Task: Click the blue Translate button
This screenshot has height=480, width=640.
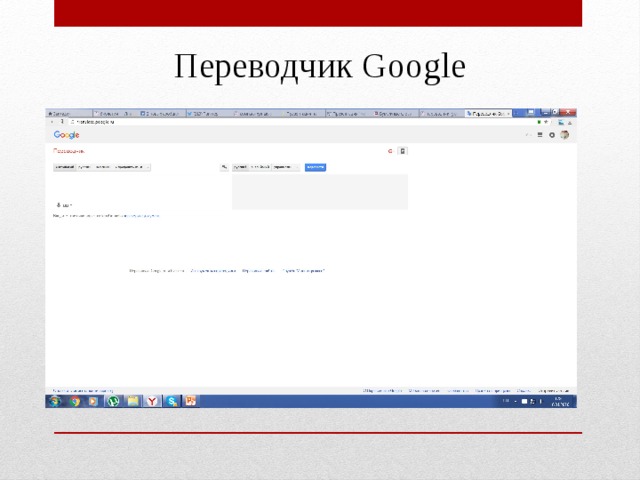Action: 315,167
